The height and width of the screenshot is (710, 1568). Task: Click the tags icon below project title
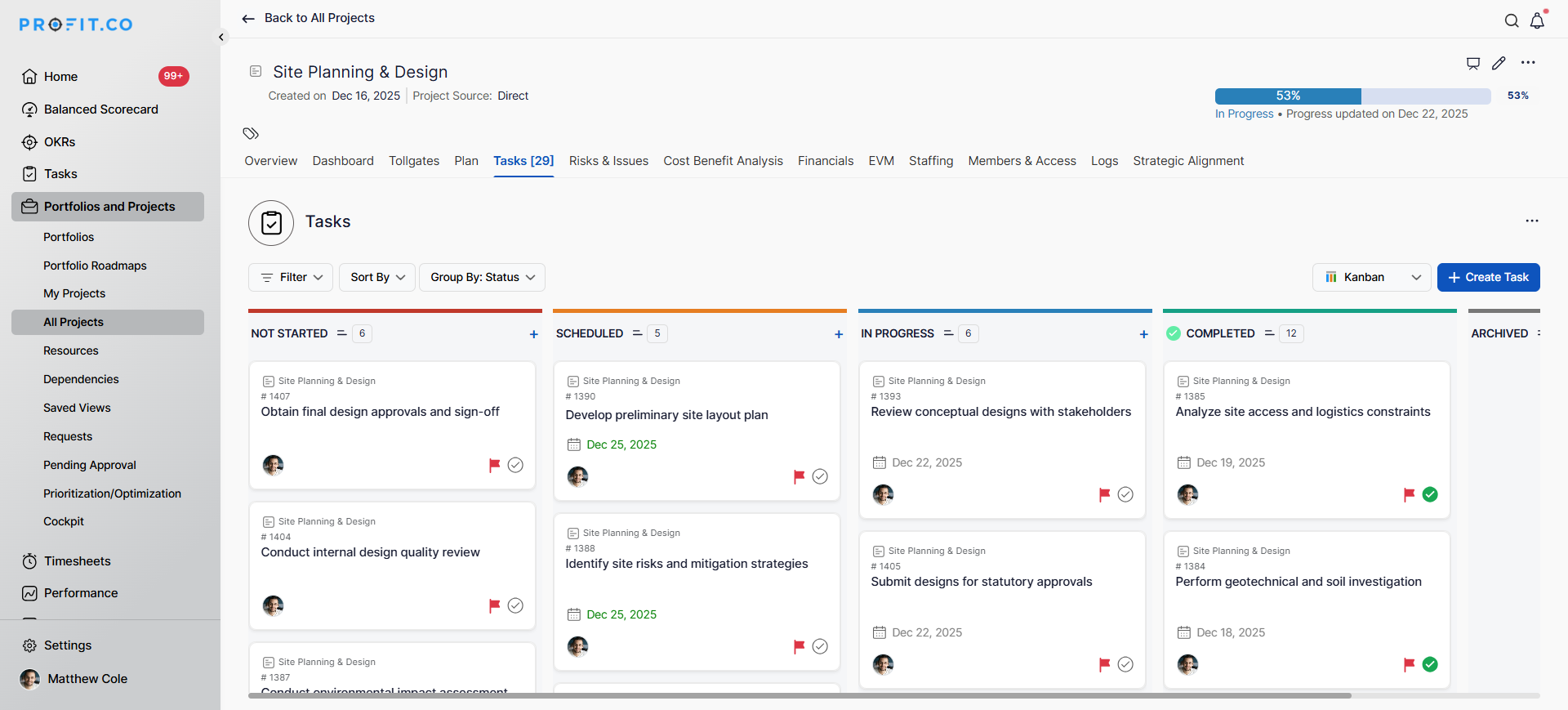coord(251,133)
